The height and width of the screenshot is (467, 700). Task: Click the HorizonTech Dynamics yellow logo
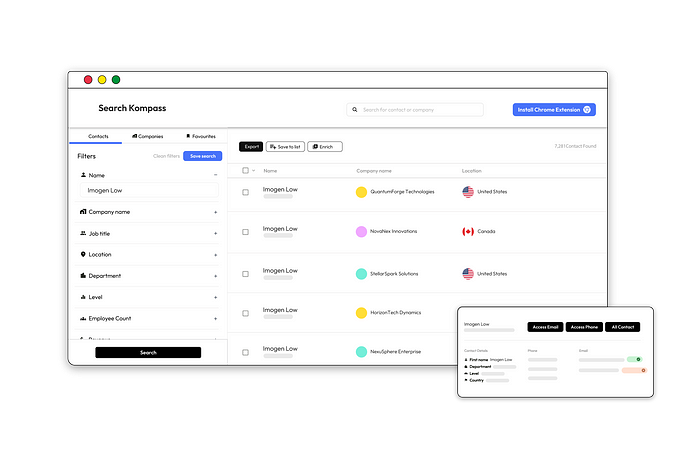pos(361,313)
